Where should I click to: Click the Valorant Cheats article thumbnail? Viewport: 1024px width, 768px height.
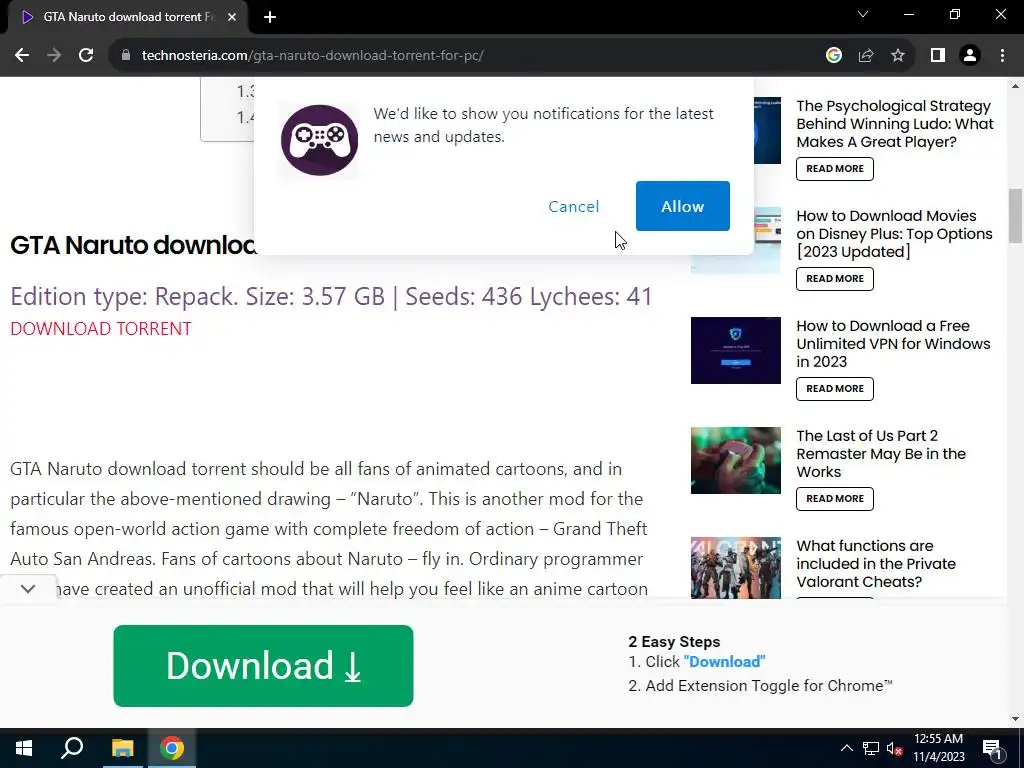click(x=735, y=568)
